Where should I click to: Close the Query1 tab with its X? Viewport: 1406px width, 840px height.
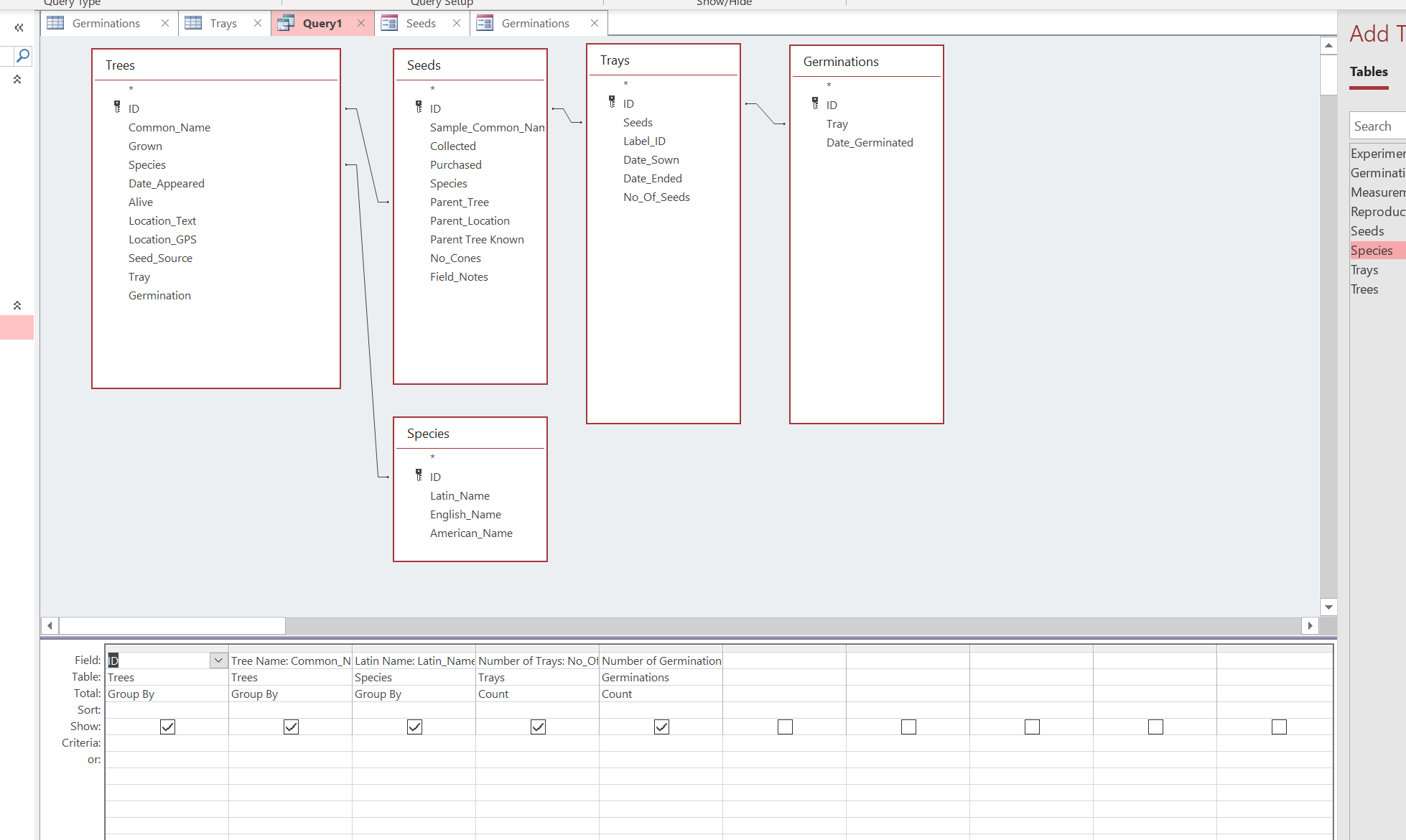click(x=361, y=23)
